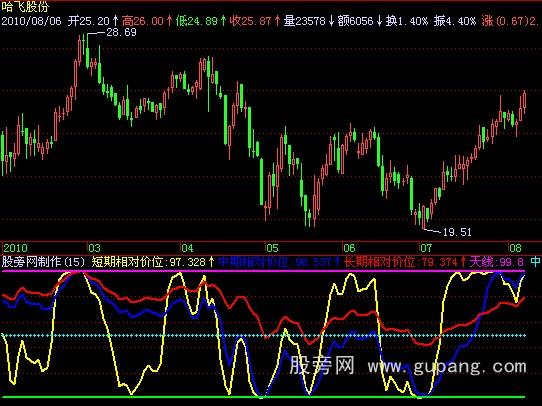The height and width of the screenshot is (406, 542).
Task: Select the 2010 year marker on timeline
Action: [16, 248]
